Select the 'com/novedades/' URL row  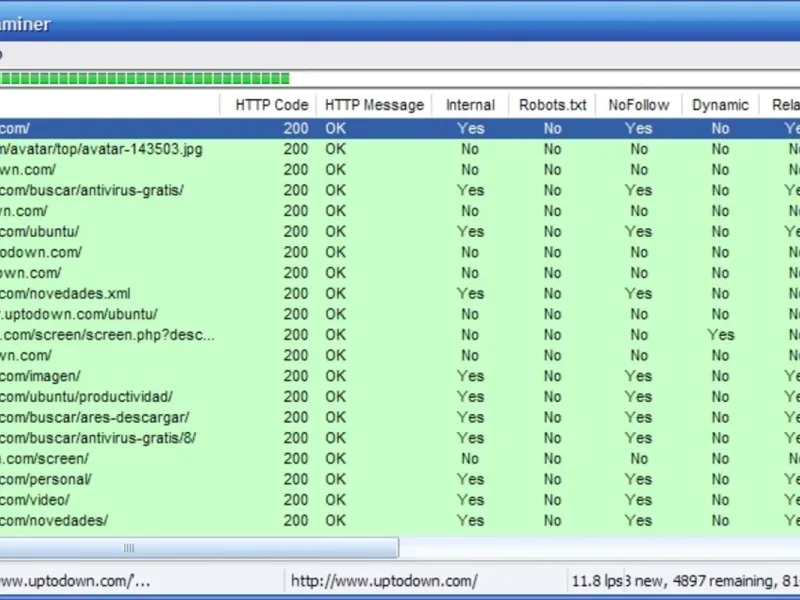click(400, 520)
